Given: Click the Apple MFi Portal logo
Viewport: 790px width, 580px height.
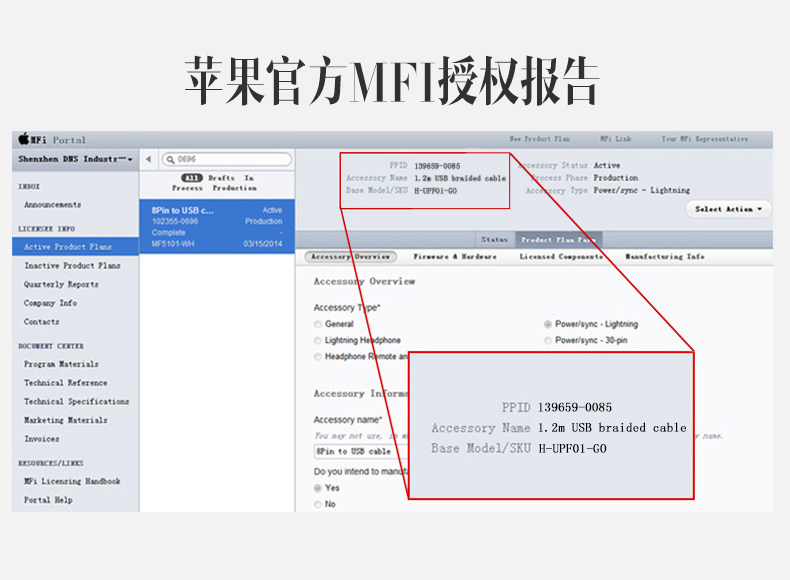Looking at the screenshot, I should point(52,139).
